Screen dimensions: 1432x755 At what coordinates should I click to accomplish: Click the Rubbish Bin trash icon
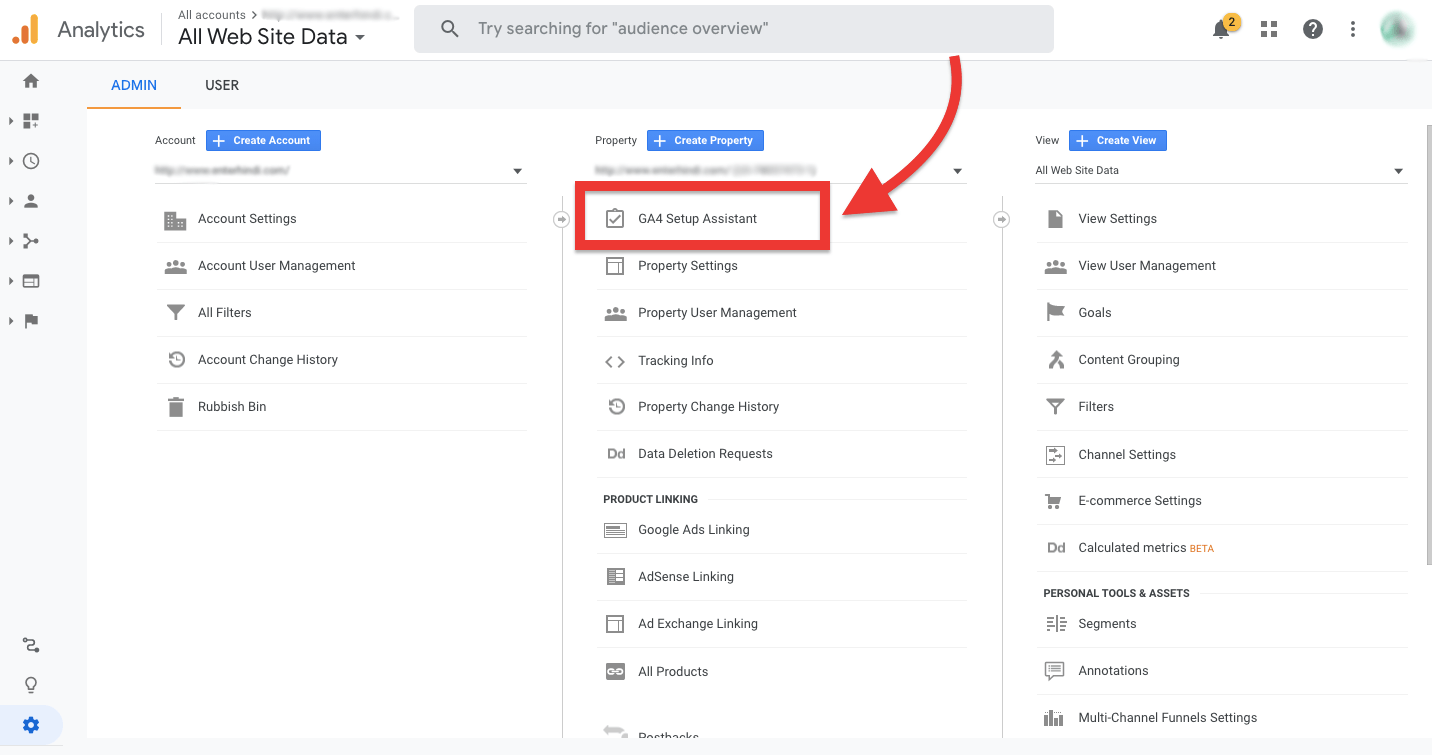pyautogui.click(x=176, y=407)
